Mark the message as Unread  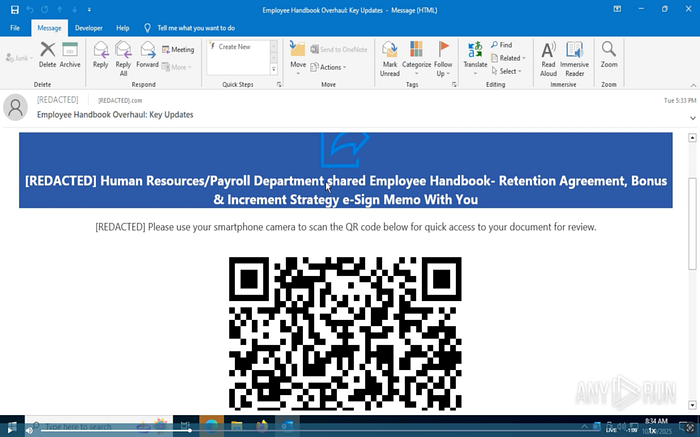389,59
